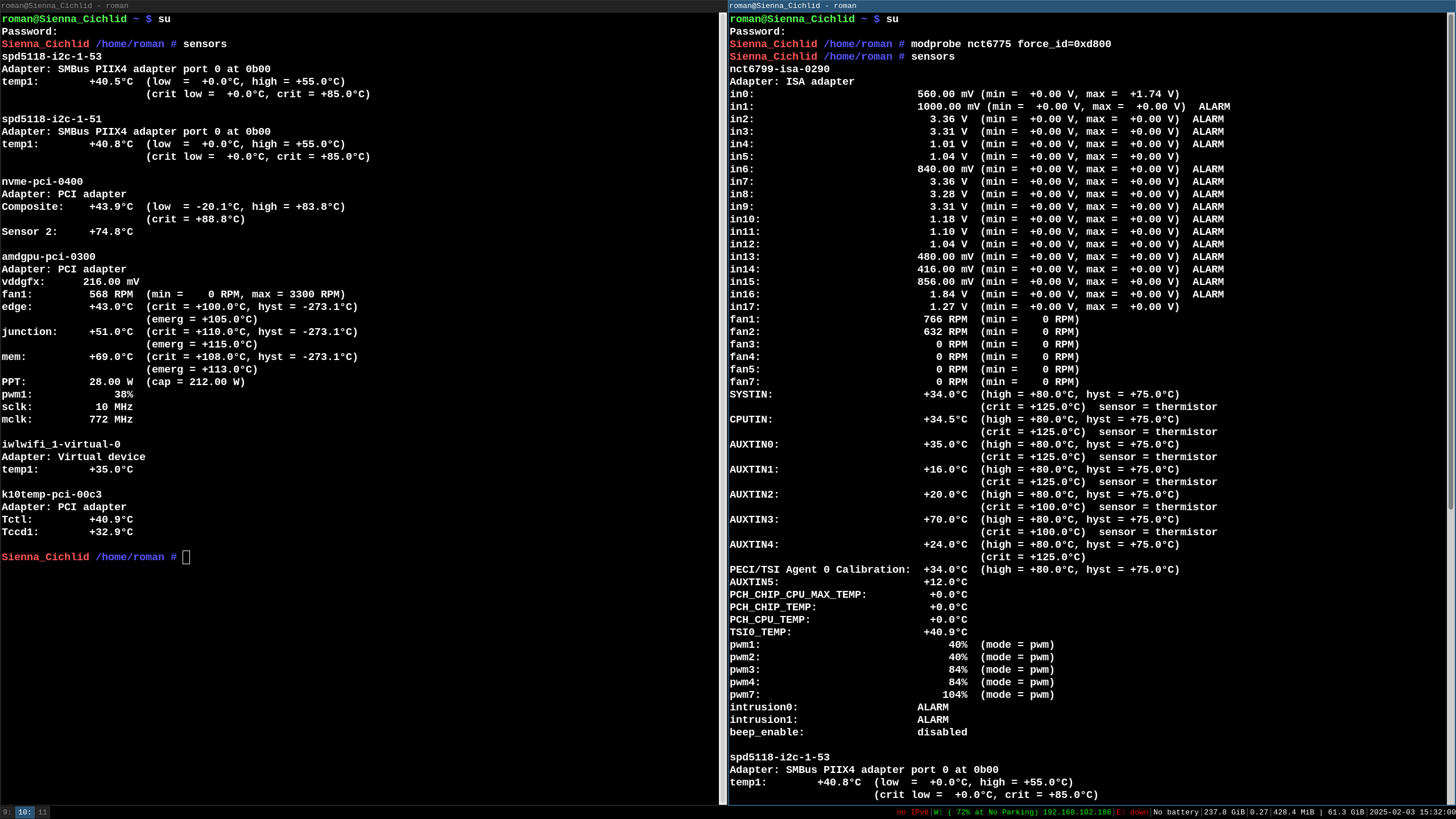
Task: Click the 'iwlwifi_1-virtual-0' heading
Action: click(61, 445)
